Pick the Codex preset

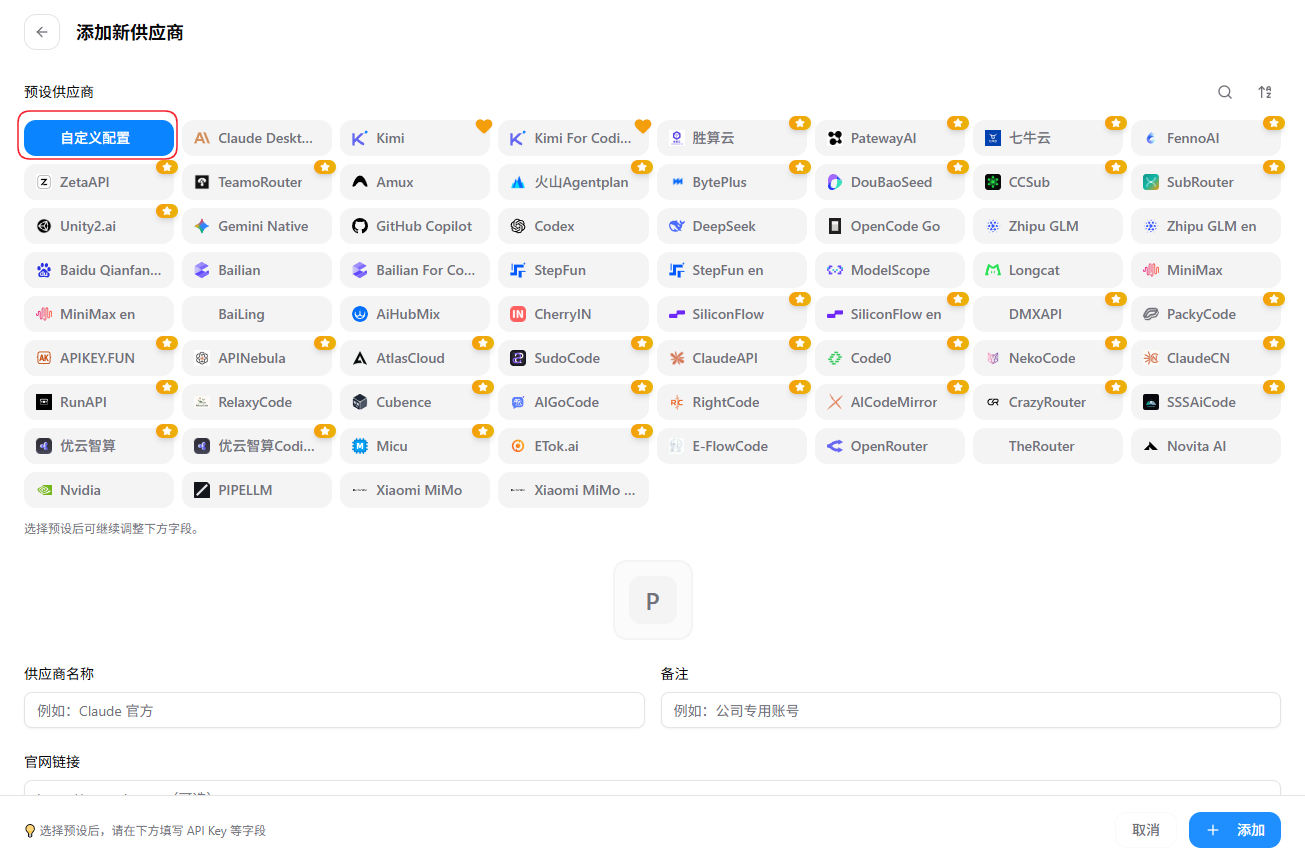click(573, 226)
